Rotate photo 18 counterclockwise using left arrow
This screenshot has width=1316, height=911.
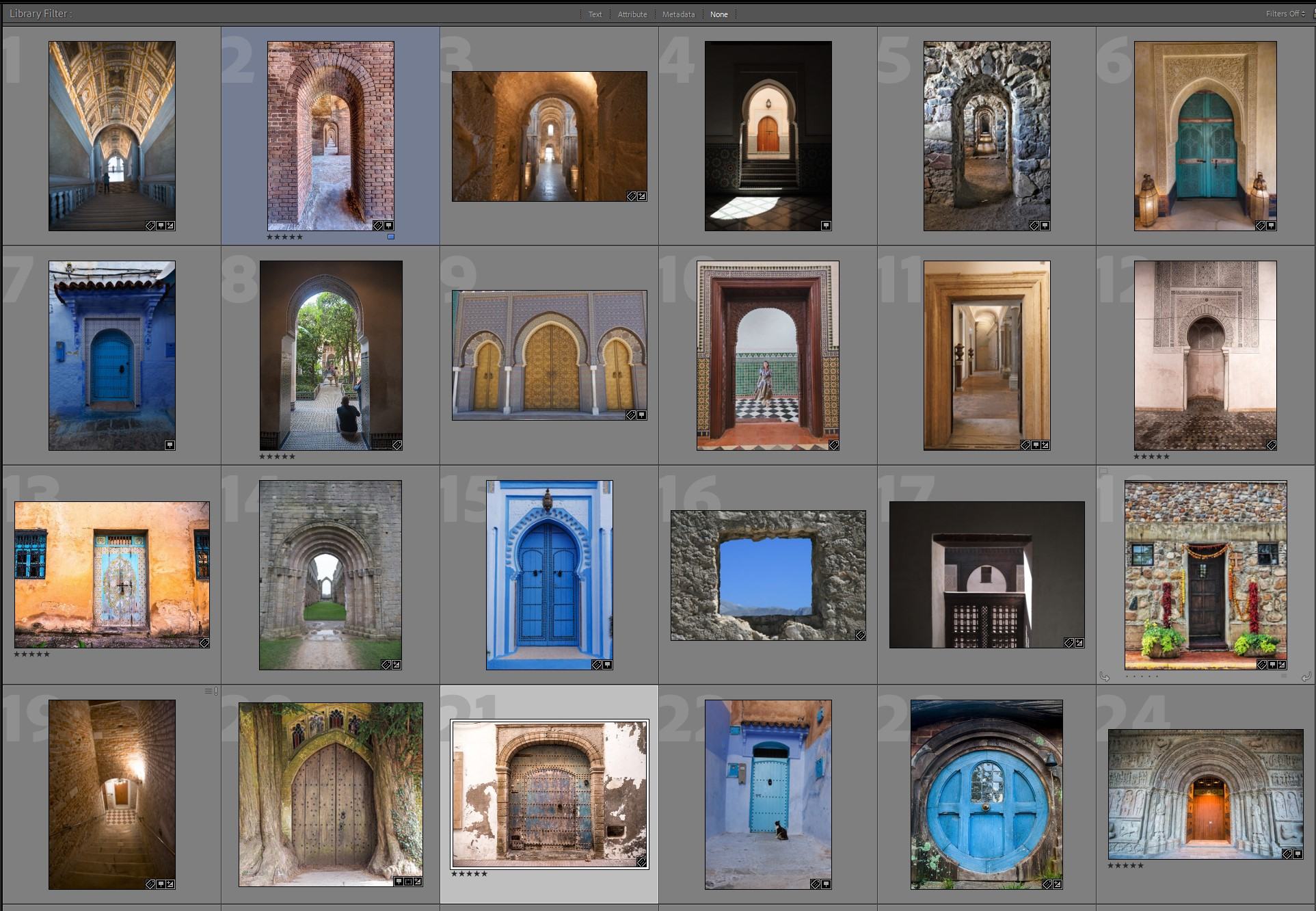click(x=1104, y=676)
